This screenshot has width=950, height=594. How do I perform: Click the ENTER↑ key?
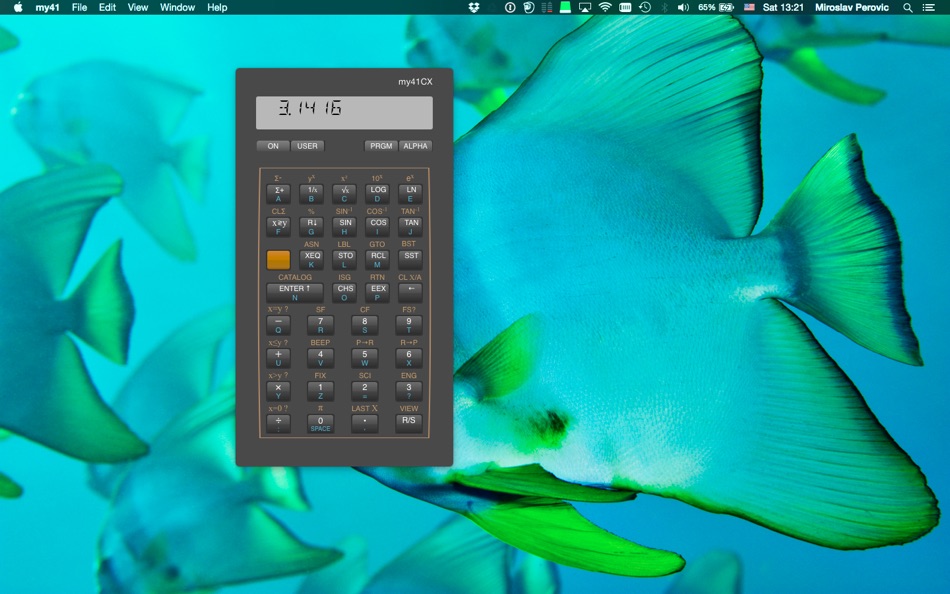[x=294, y=293]
